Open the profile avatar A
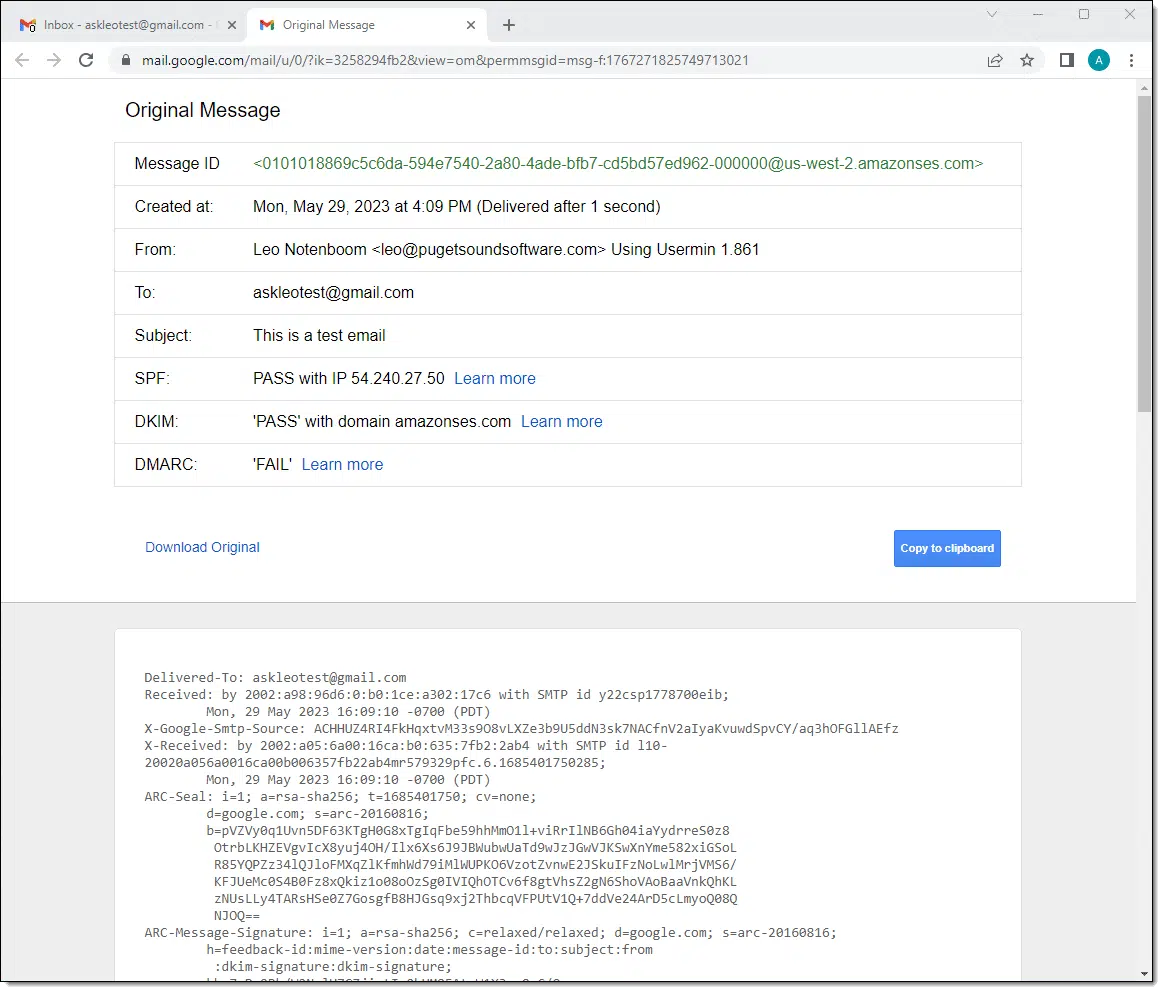 click(1099, 60)
